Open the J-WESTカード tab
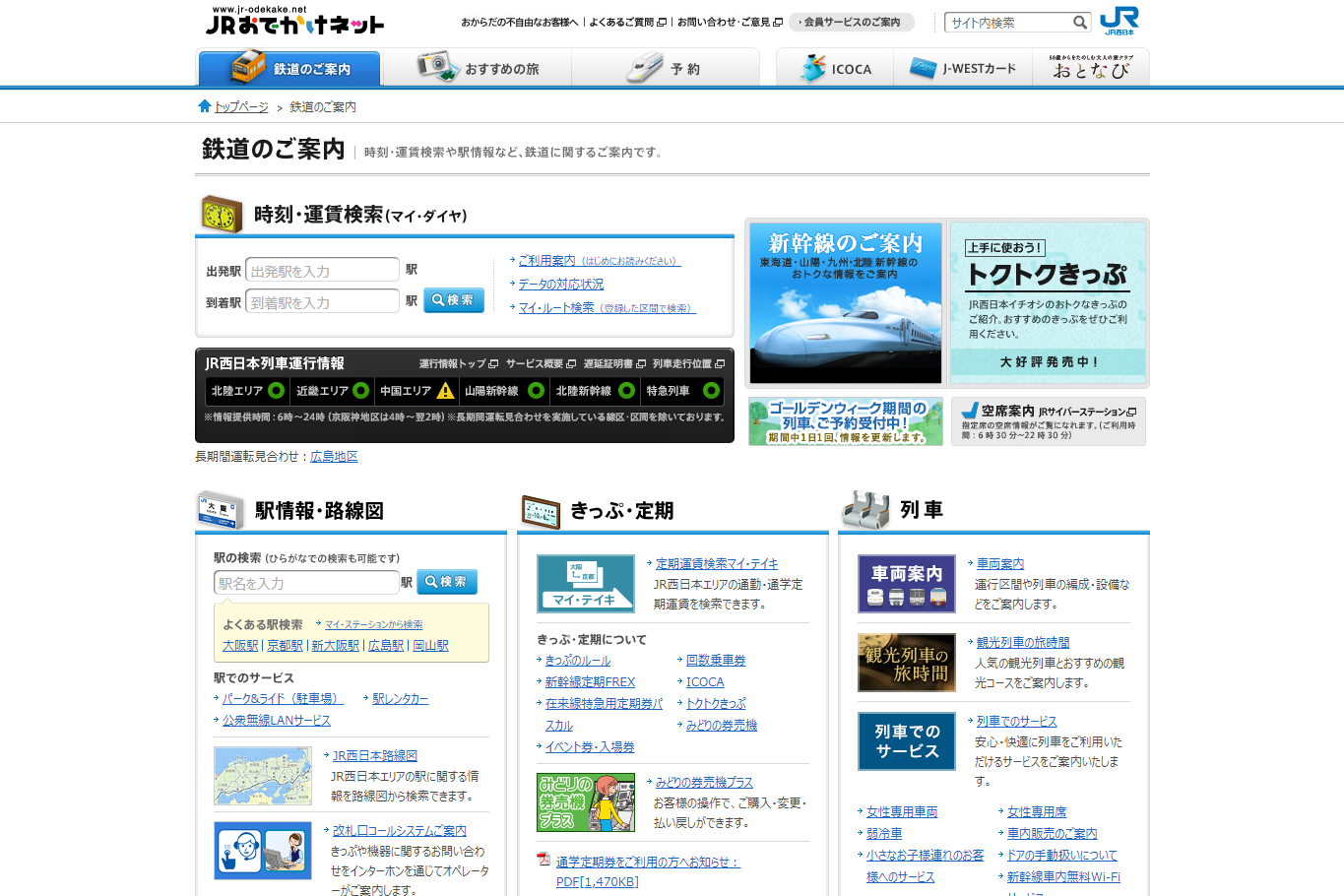 coord(963,68)
